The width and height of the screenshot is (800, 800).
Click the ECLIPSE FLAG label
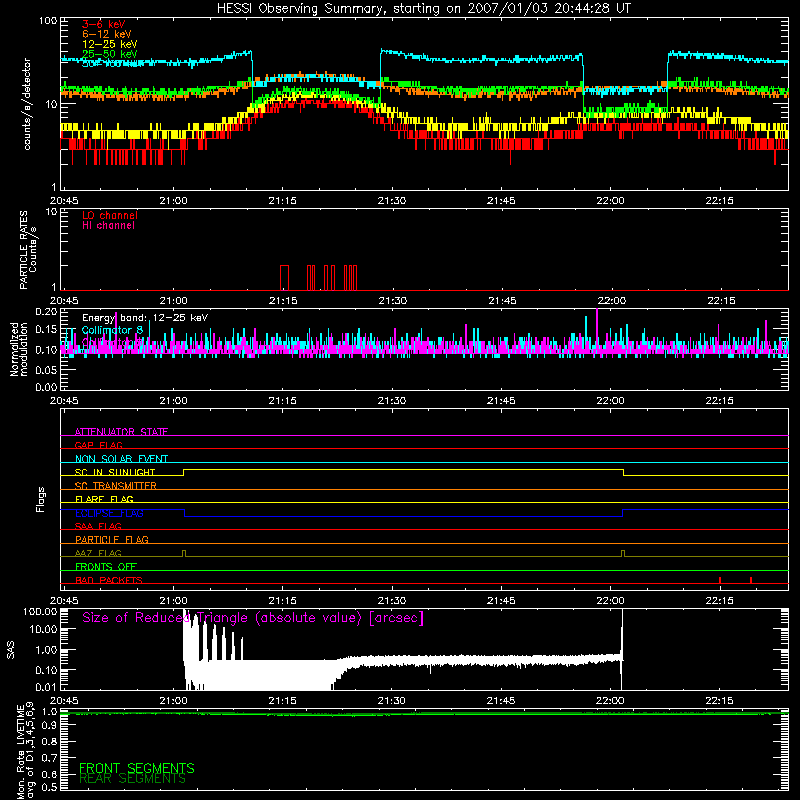[x=109, y=513]
